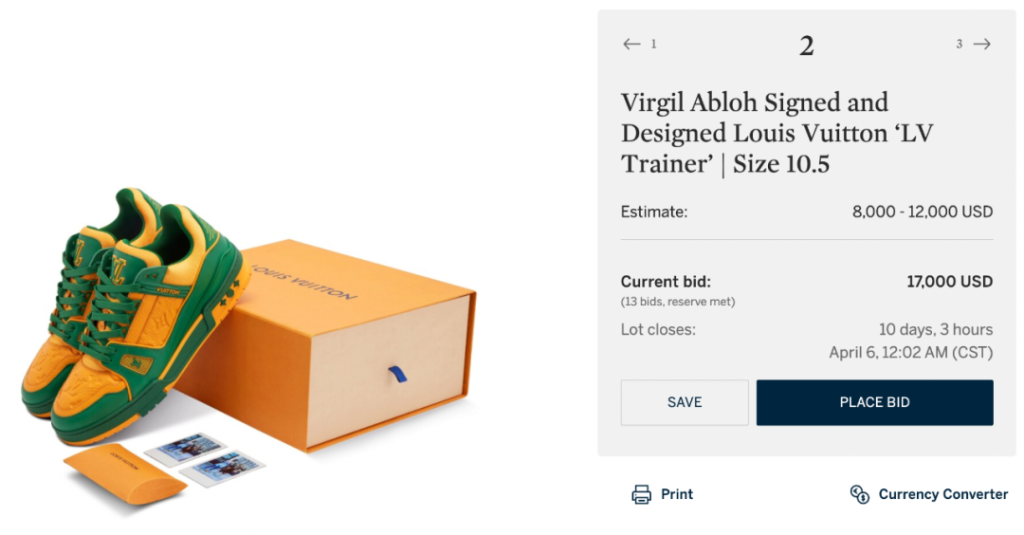Click the 'April 6, 12:02 AM (CST)' closing date
The width and height of the screenshot is (1024, 535).
tap(911, 352)
